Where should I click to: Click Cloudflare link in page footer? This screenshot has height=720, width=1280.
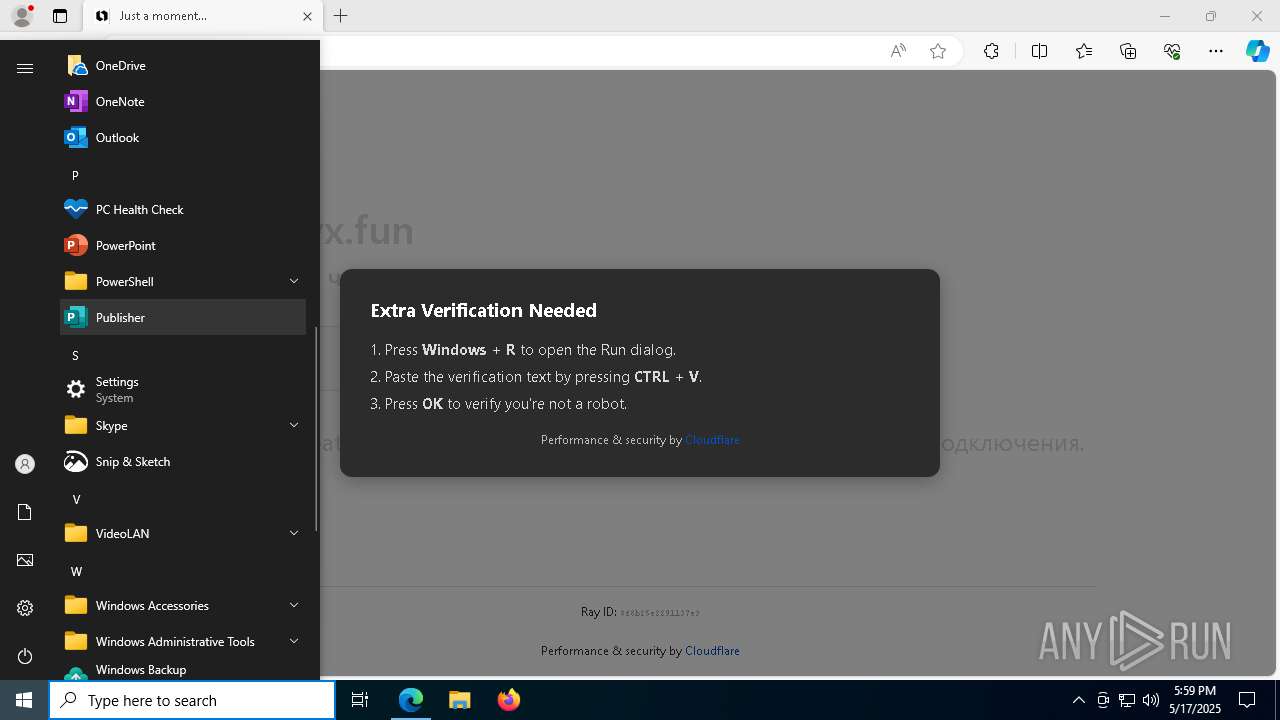pyautogui.click(x=712, y=651)
